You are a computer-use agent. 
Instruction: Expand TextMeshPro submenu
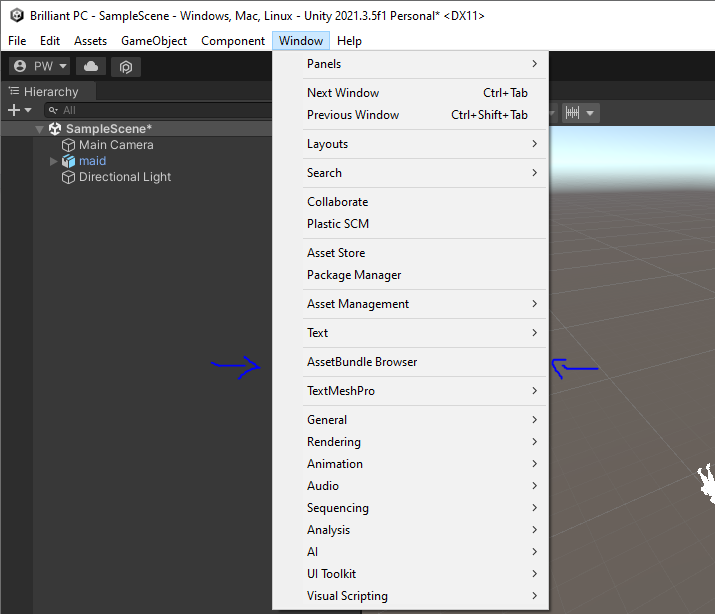410,391
